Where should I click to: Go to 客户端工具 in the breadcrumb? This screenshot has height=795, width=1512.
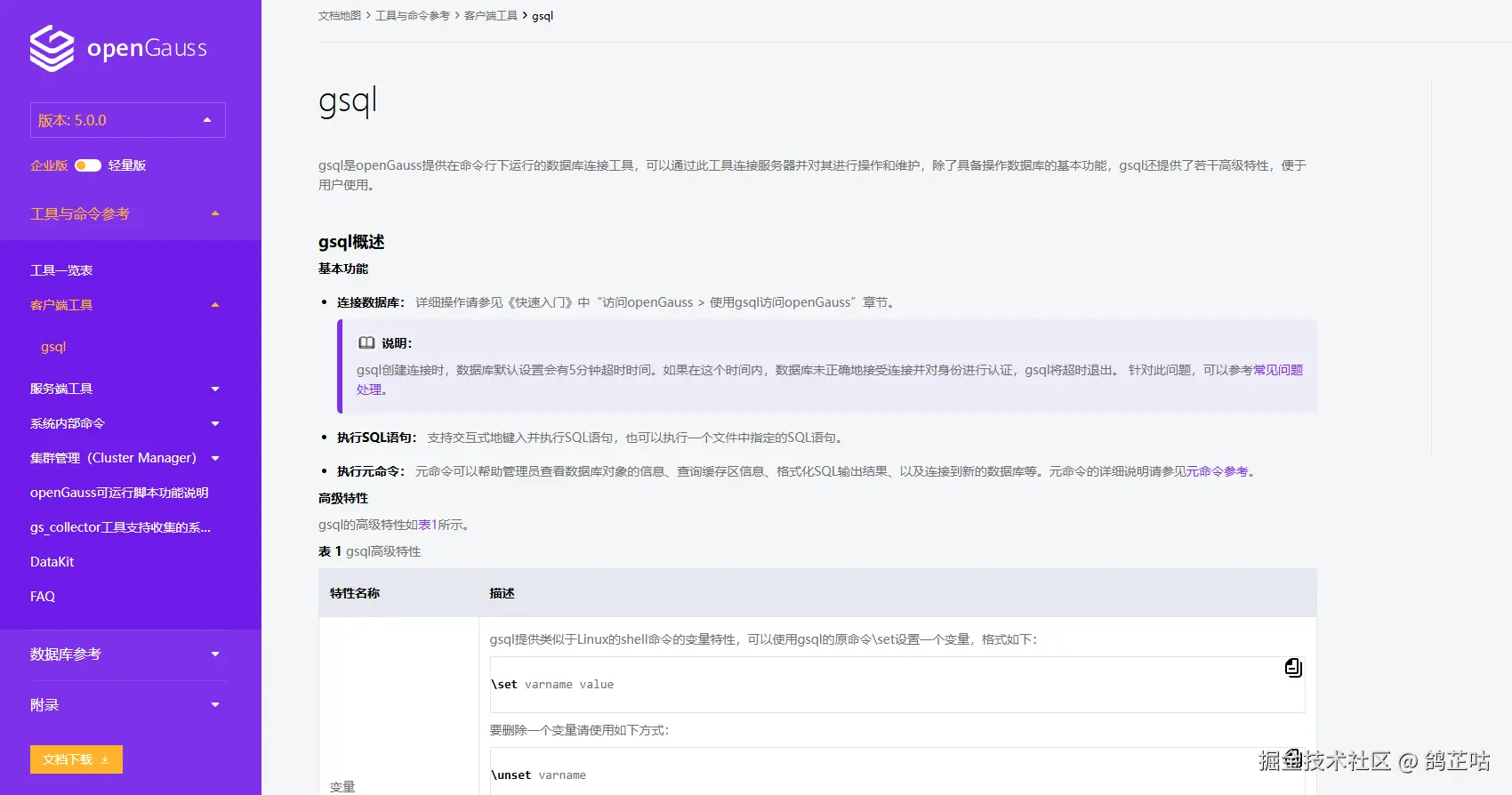click(491, 16)
